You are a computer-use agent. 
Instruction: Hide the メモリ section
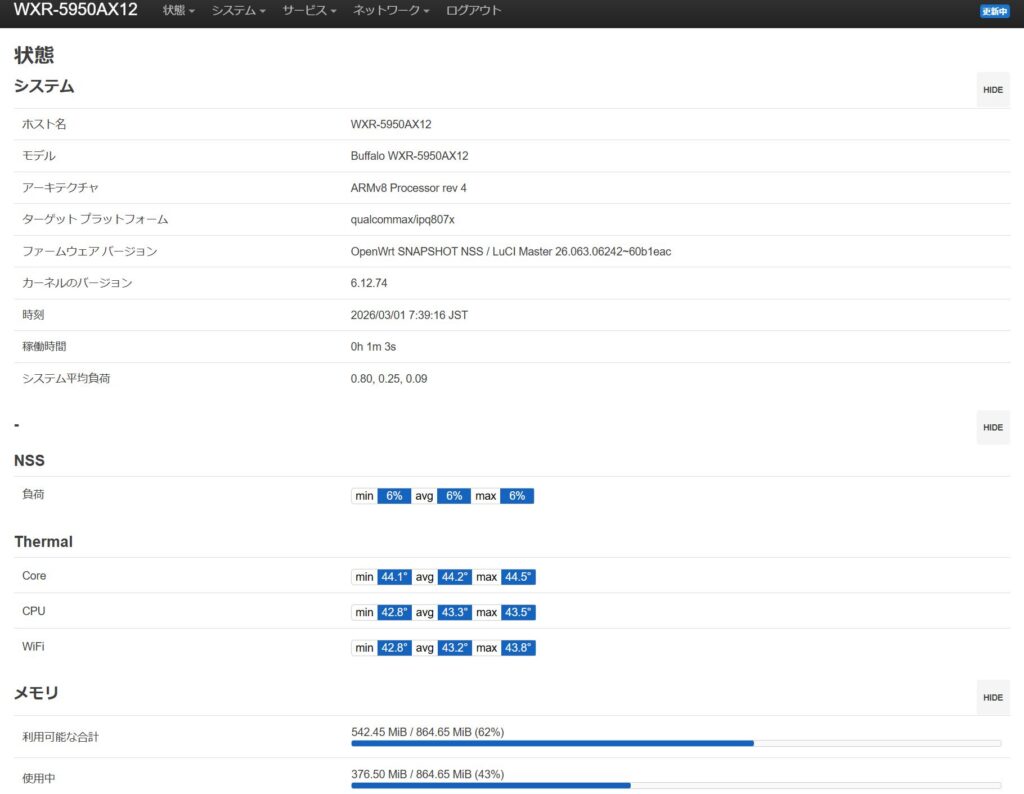click(992, 698)
